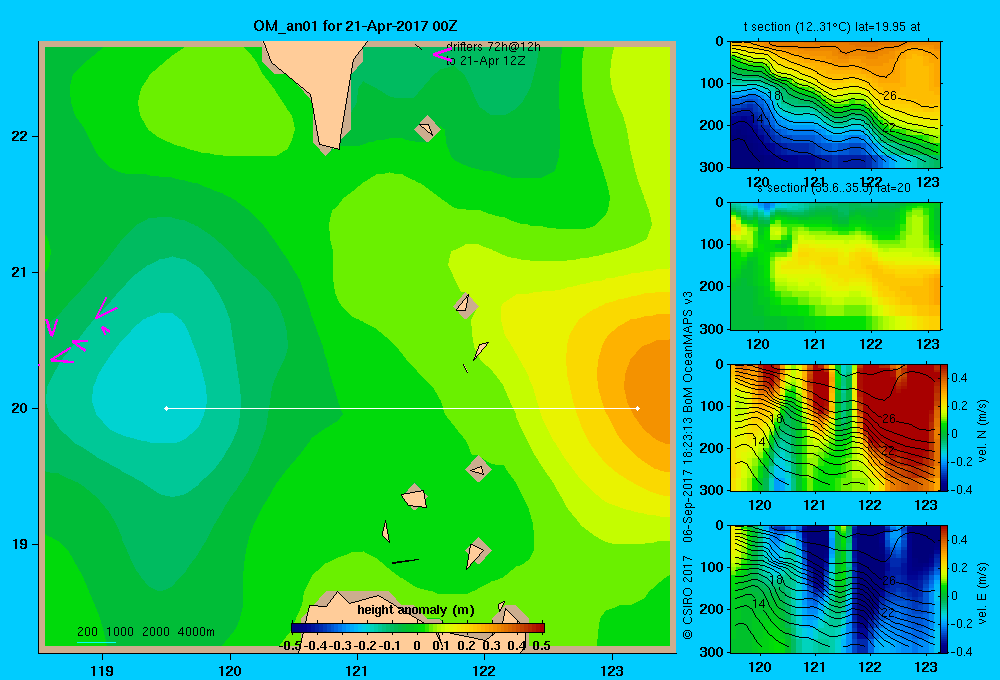Click depth label '100' beside the temperature section
Viewport: 1000px width, 680px height.
(x=712, y=83)
